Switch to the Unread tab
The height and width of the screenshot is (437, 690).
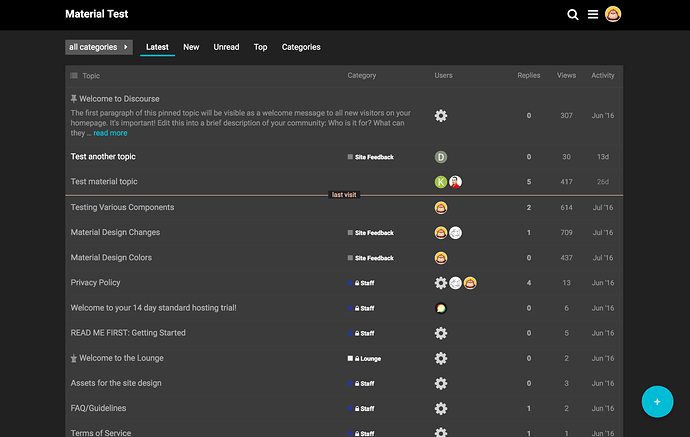pyautogui.click(x=226, y=47)
